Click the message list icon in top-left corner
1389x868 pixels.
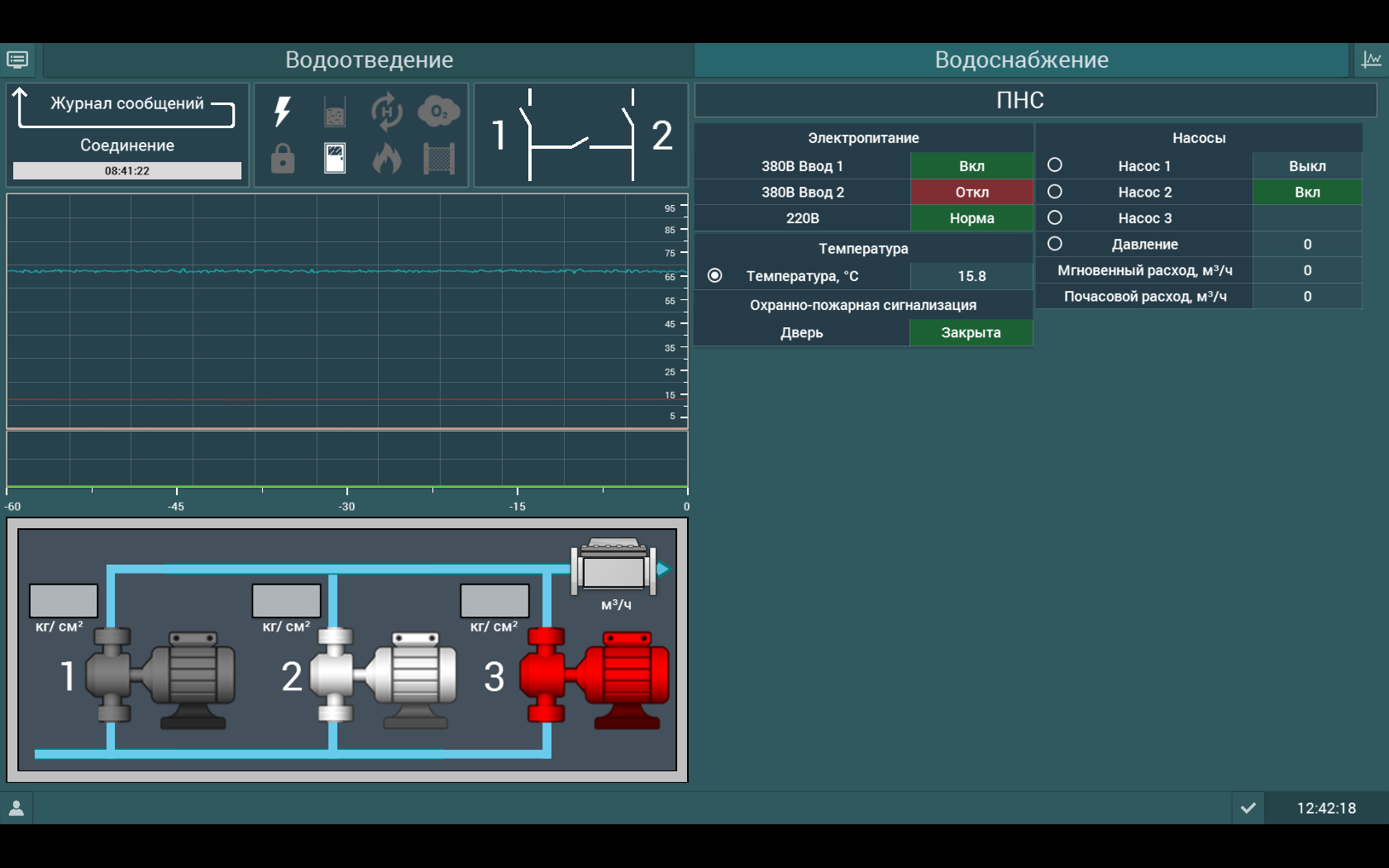point(17,60)
